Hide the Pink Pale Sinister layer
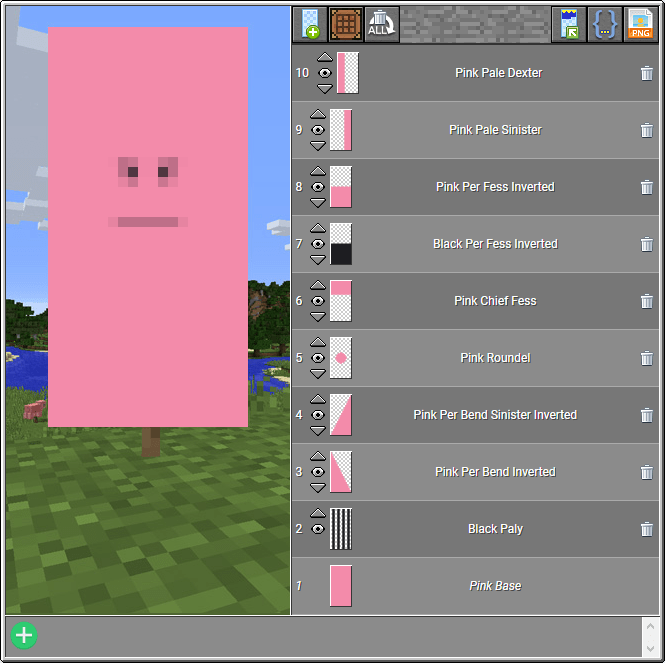The width and height of the screenshot is (665, 663). (x=318, y=130)
